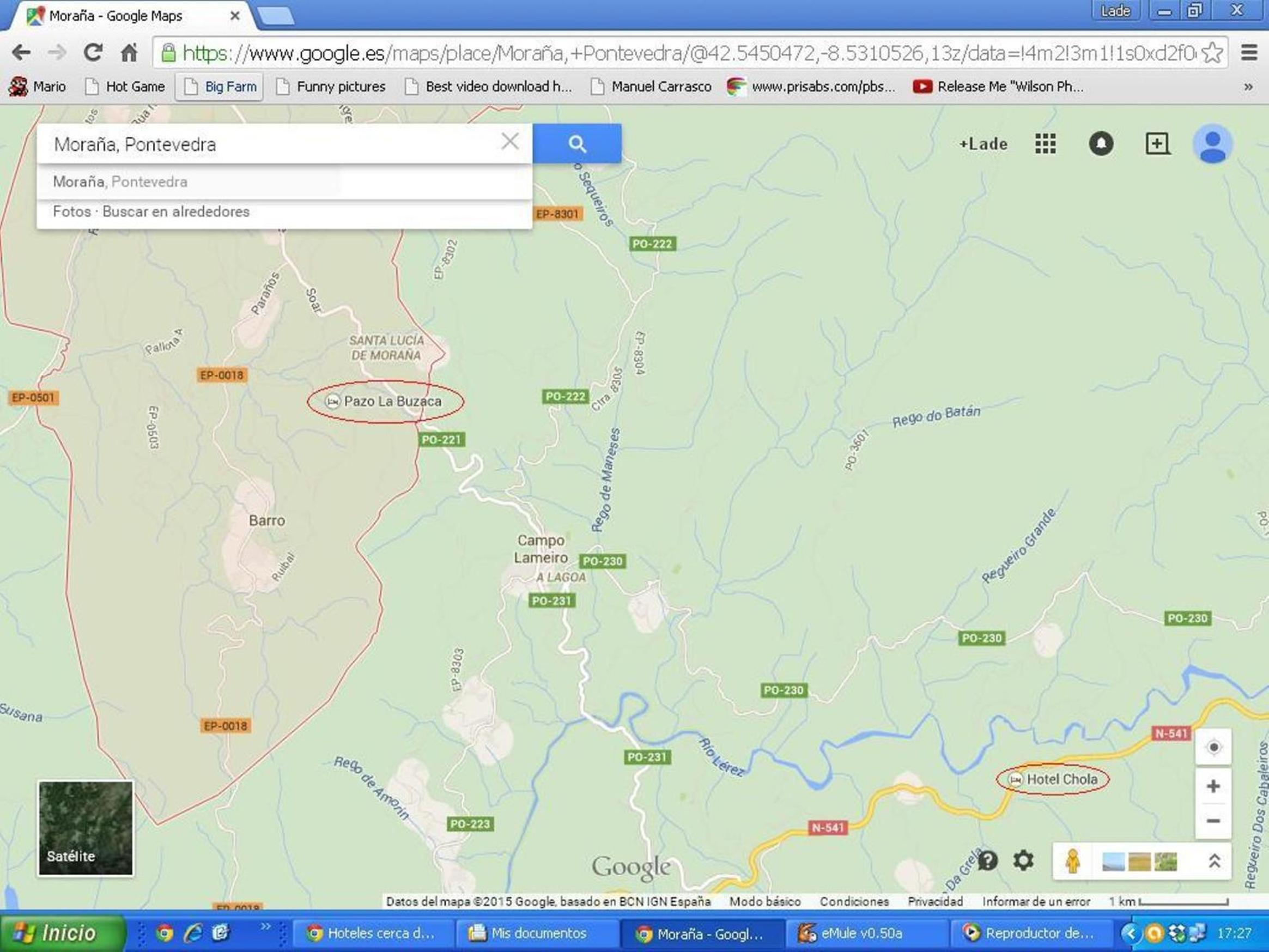Screen dimensions: 1269x952
Task: Expand hidden bookmarks overflow chevron
Action: click(1248, 87)
